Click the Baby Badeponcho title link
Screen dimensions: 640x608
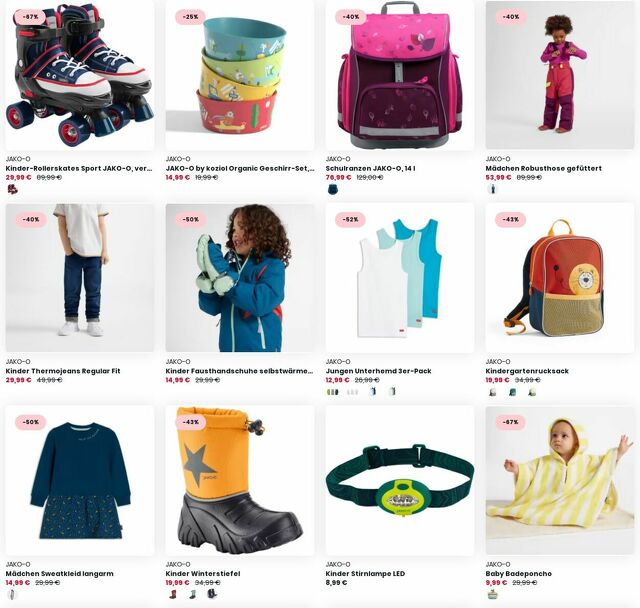(518, 573)
